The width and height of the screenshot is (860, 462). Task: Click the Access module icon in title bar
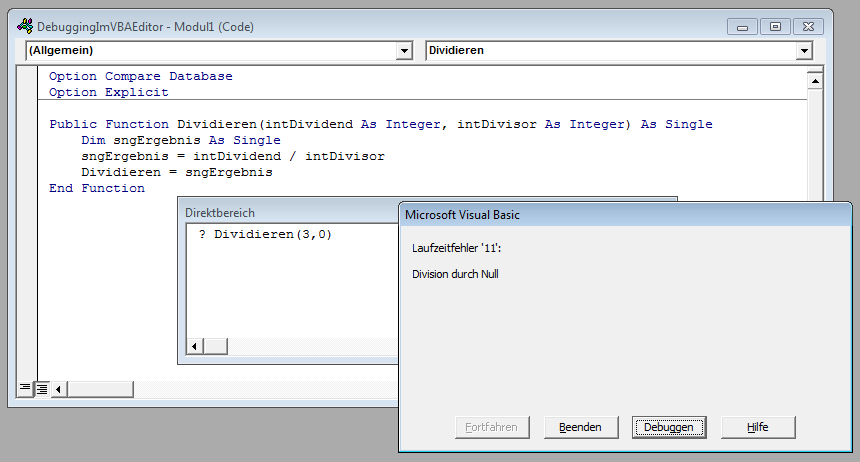(25, 26)
